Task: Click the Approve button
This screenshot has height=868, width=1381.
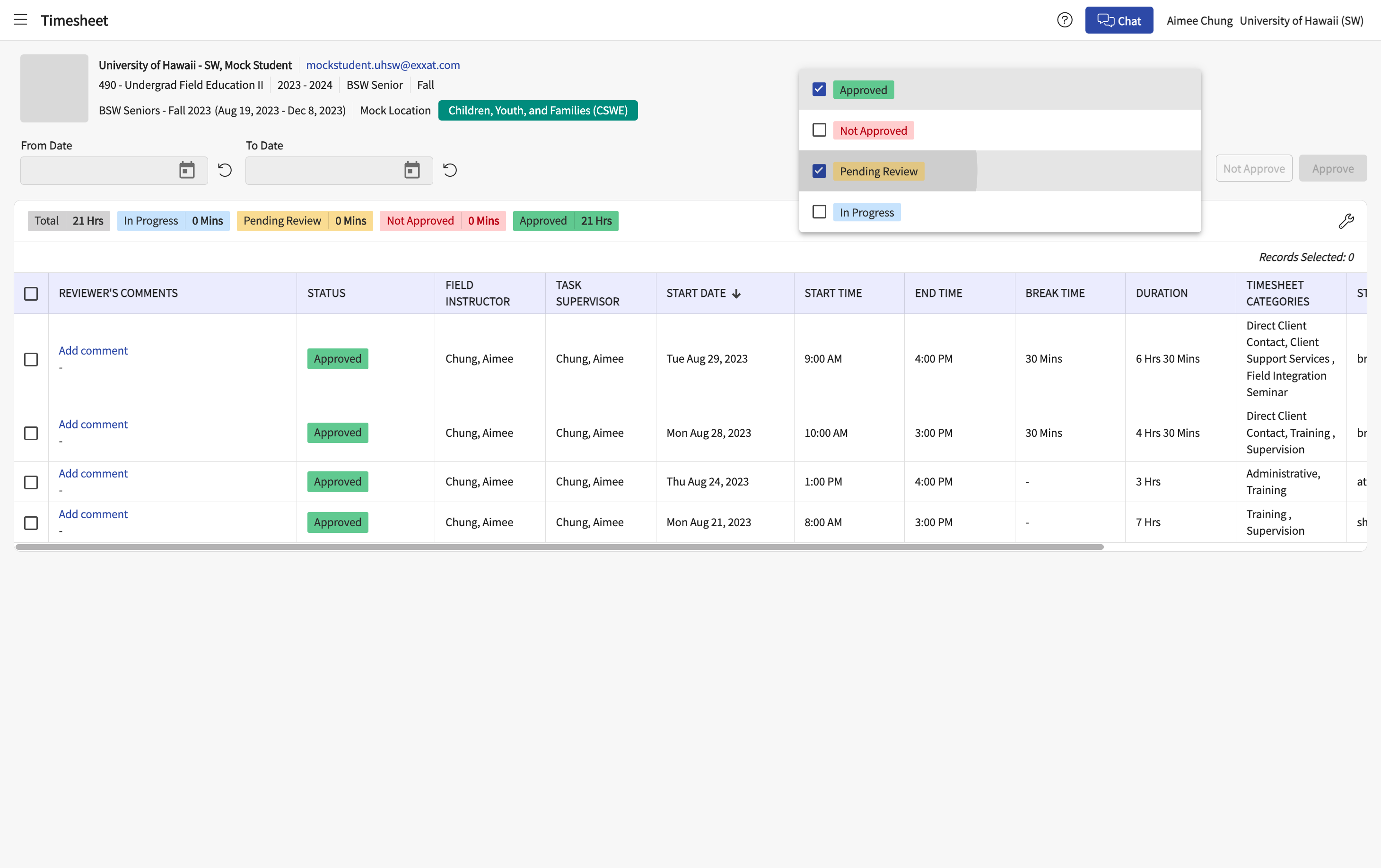Action: pos(1333,169)
